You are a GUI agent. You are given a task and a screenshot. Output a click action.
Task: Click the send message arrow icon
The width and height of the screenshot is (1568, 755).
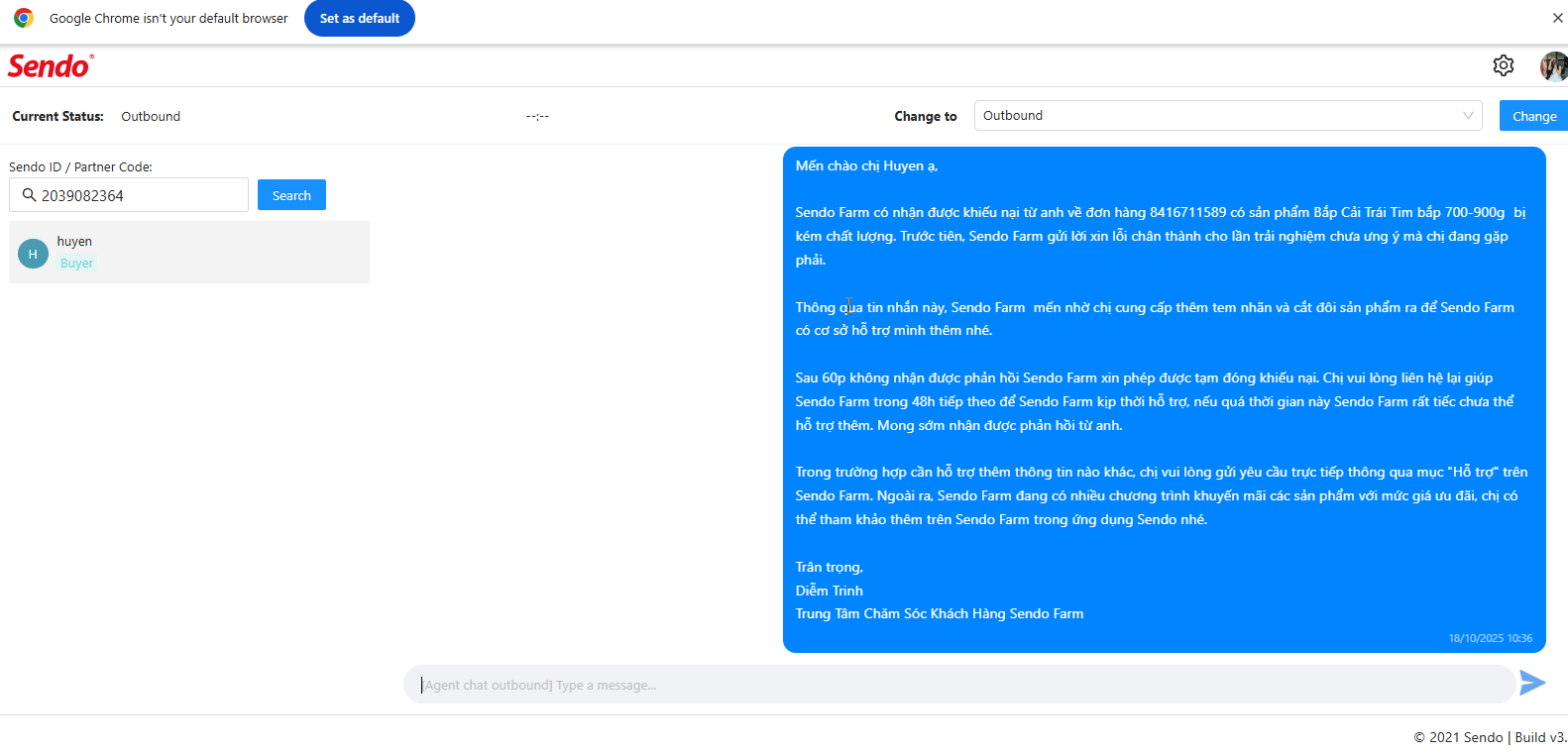(1532, 683)
